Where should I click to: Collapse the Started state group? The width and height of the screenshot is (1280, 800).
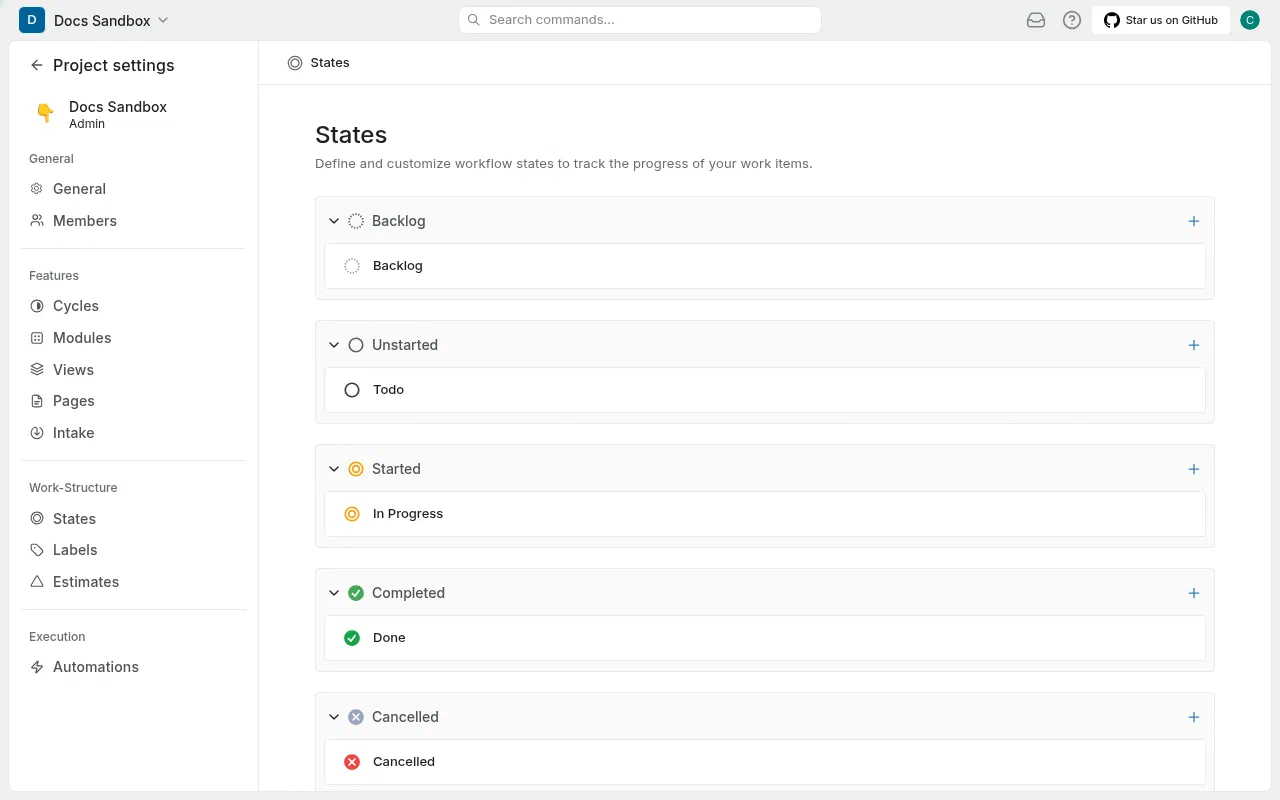point(334,469)
